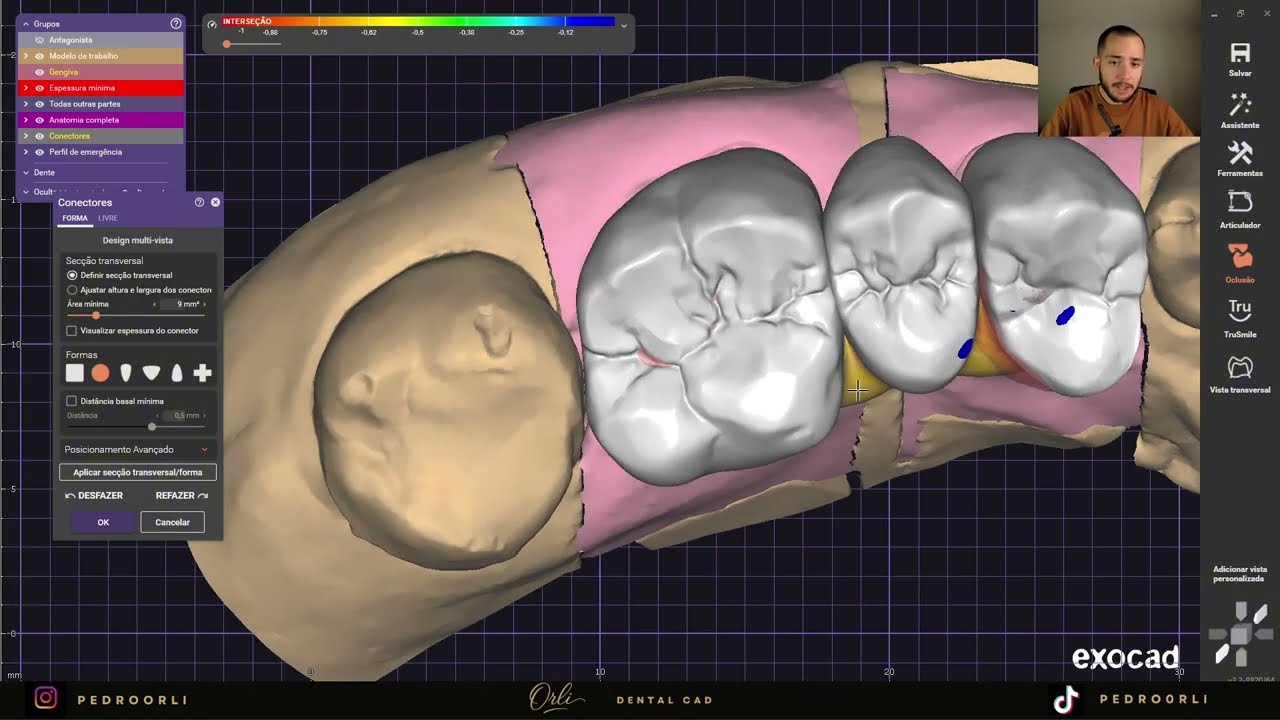This screenshot has width=1280, height=720.
Task: Hide the Todas outras partes group
Action: 39,104
